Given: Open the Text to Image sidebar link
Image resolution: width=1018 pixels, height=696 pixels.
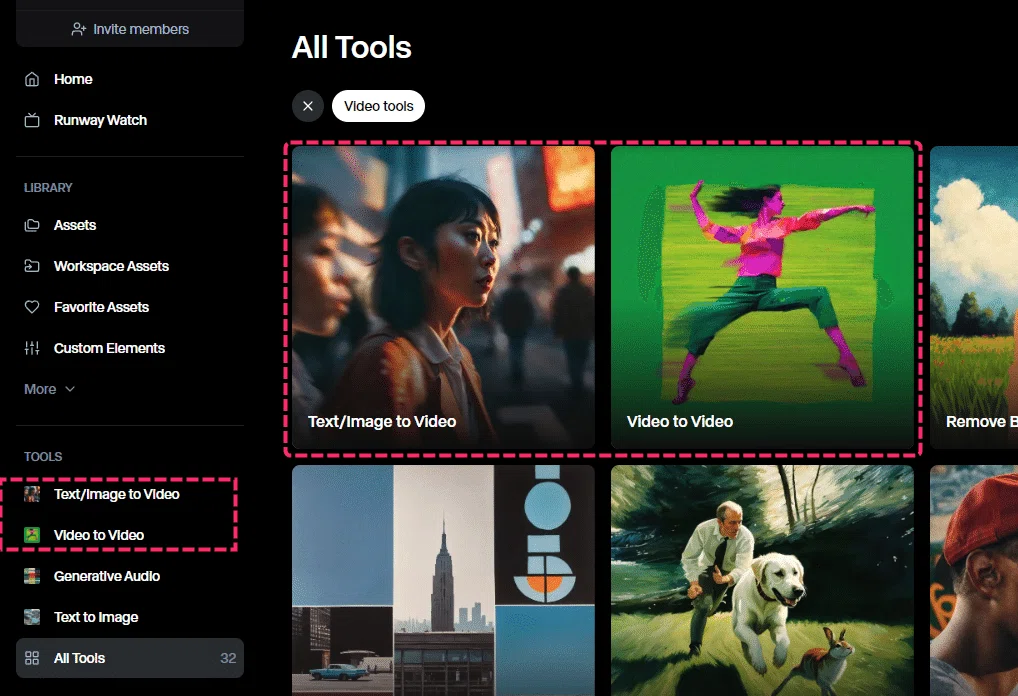Looking at the screenshot, I should click(x=96, y=617).
